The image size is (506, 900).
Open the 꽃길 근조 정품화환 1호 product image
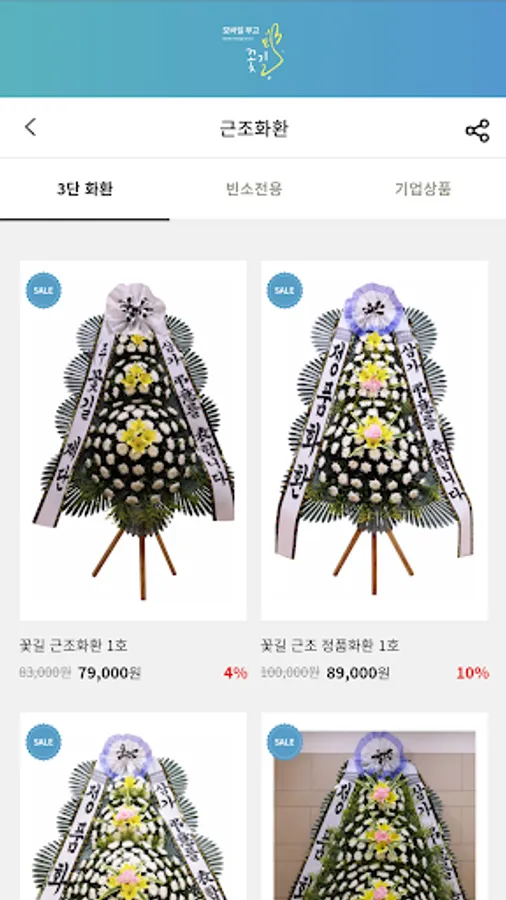[x=374, y=440]
